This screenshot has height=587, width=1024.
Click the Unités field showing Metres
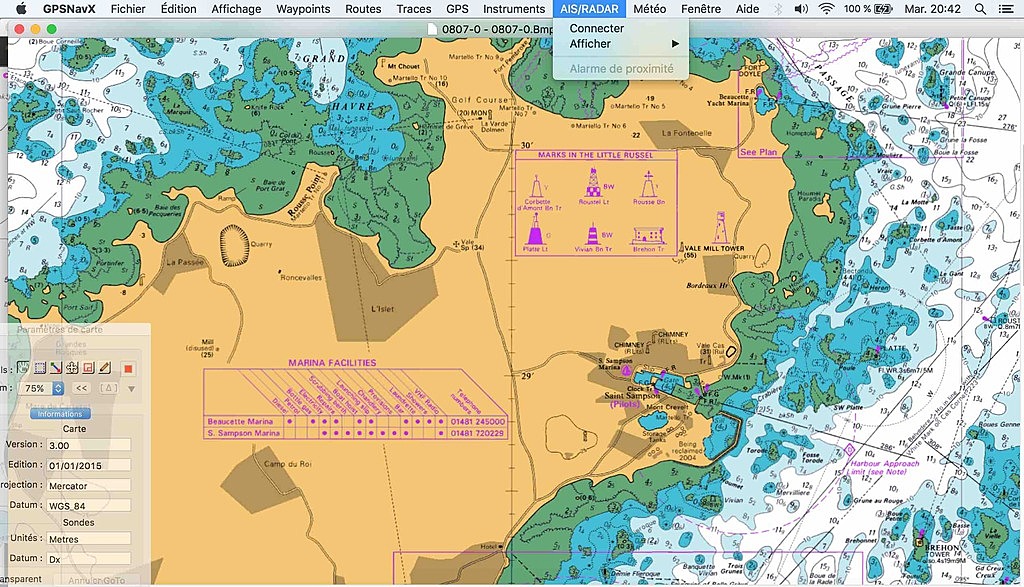click(88, 539)
